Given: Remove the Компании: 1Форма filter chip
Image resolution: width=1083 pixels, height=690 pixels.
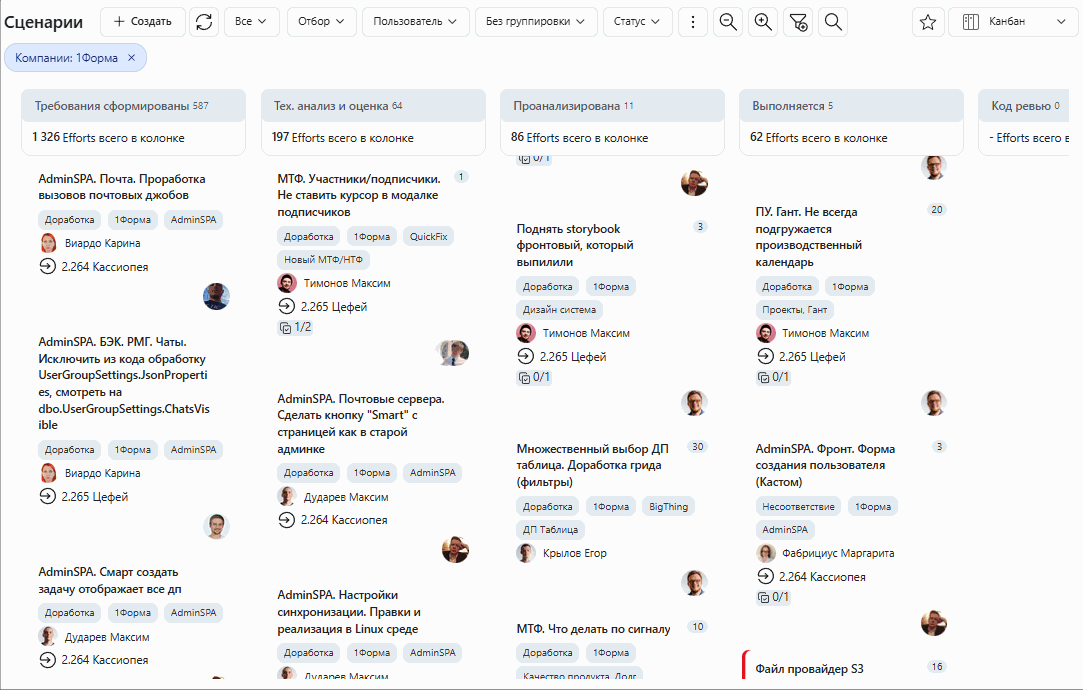Looking at the screenshot, I should 131,58.
